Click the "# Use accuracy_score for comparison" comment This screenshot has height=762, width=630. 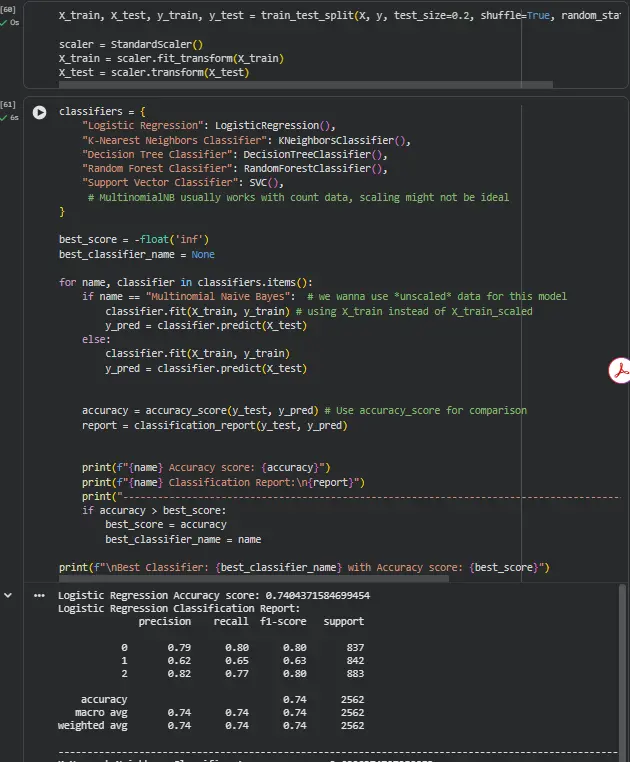425,411
